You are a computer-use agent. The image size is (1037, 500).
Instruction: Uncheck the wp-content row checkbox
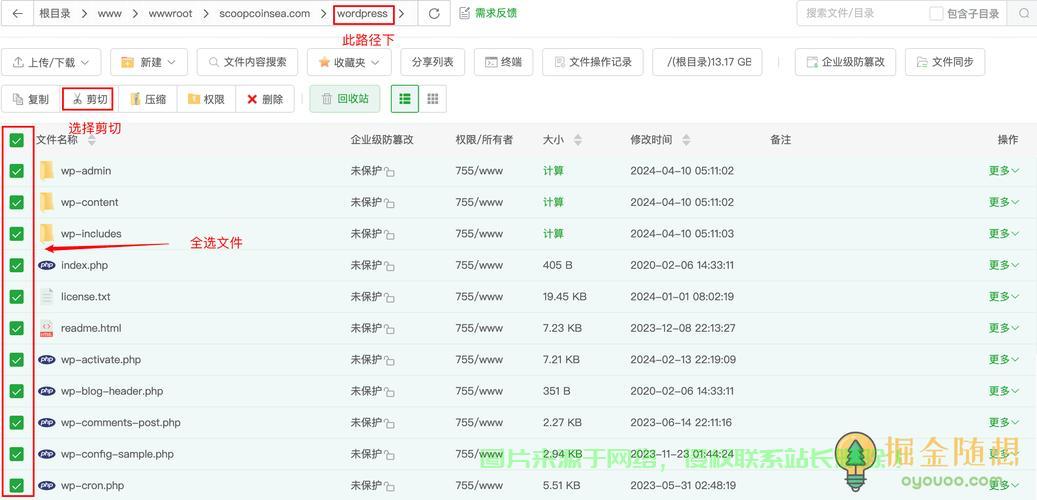17,202
